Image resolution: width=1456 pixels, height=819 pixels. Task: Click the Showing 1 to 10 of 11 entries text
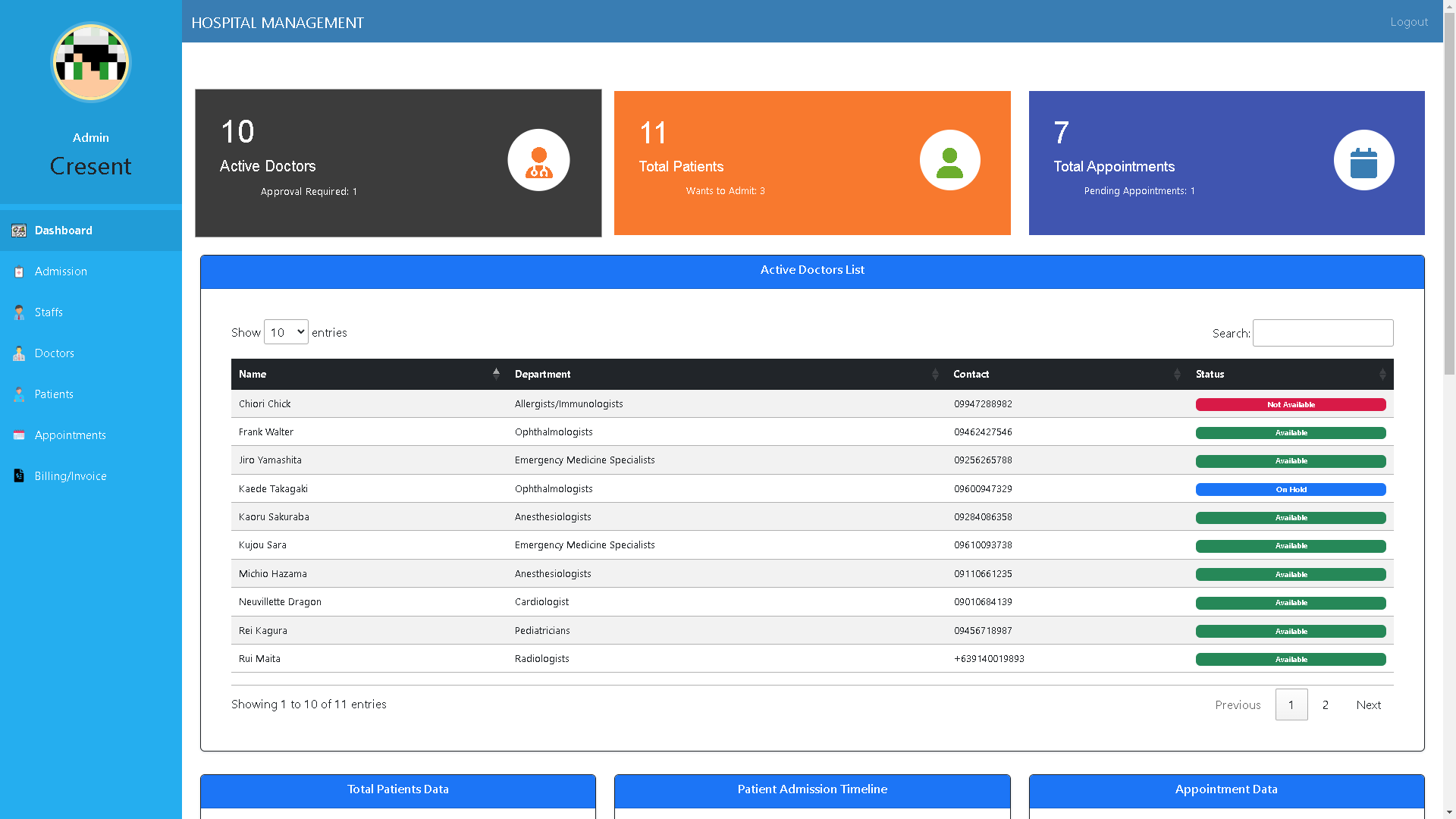[x=309, y=704]
